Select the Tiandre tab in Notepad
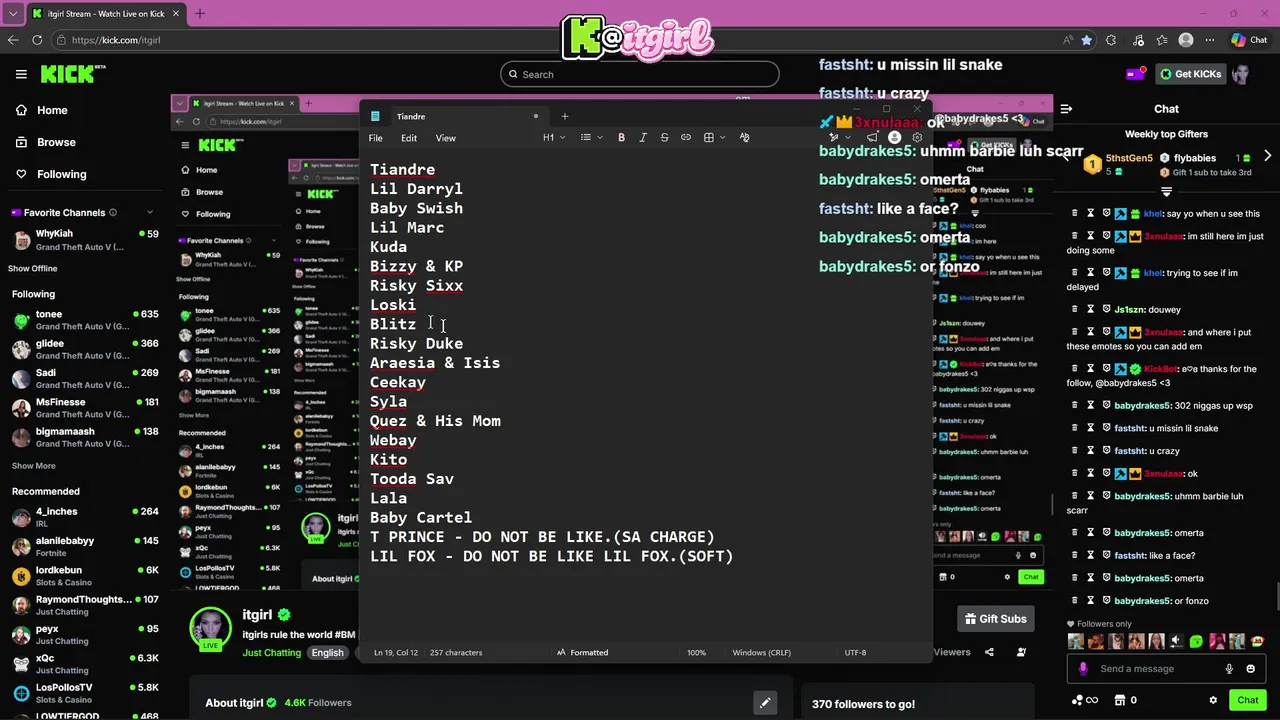This screenshot has width=1280, height=720. [x=455, y=116]
